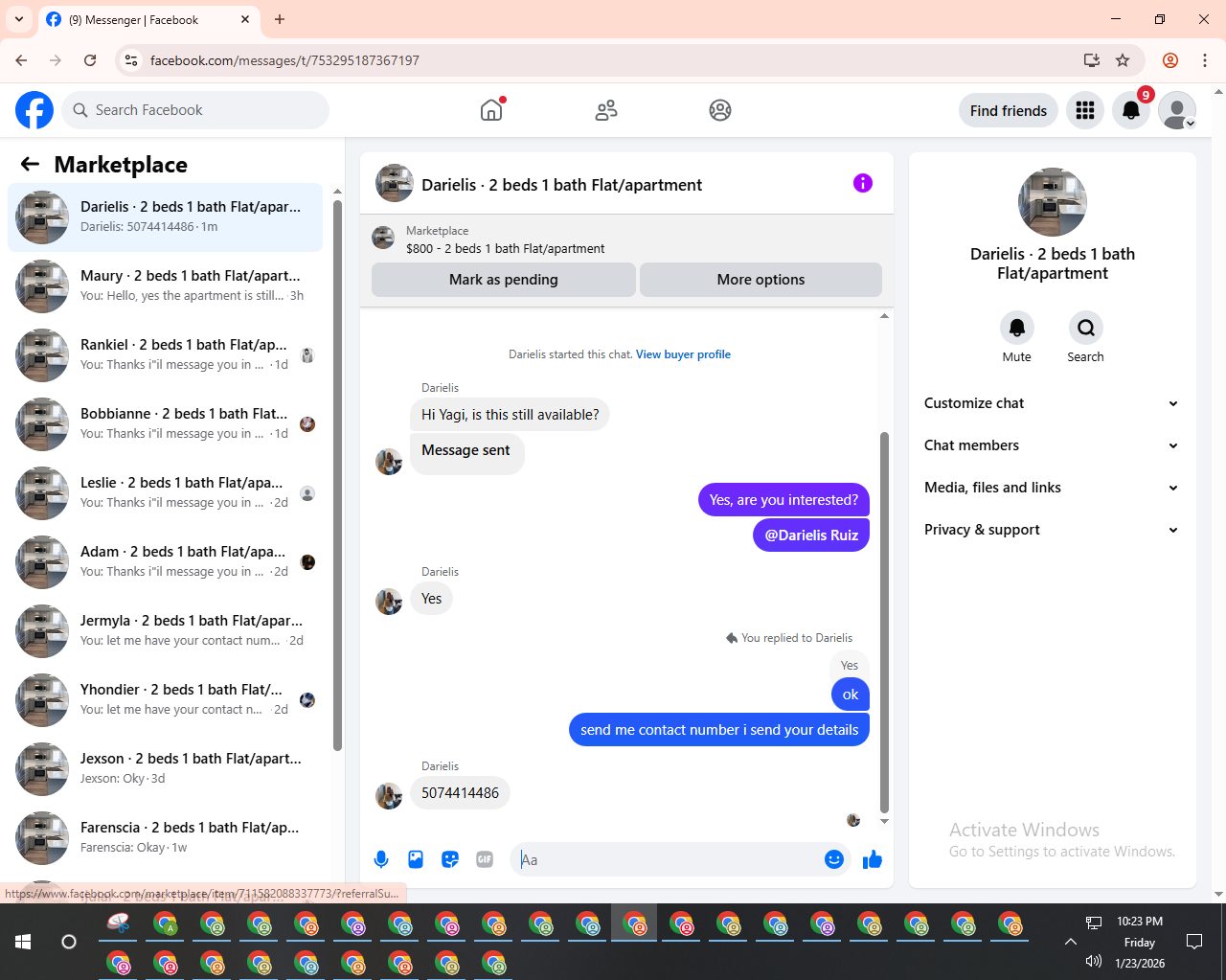Mark listing as pending
The image size is (1226, 980).
(504, 280)
